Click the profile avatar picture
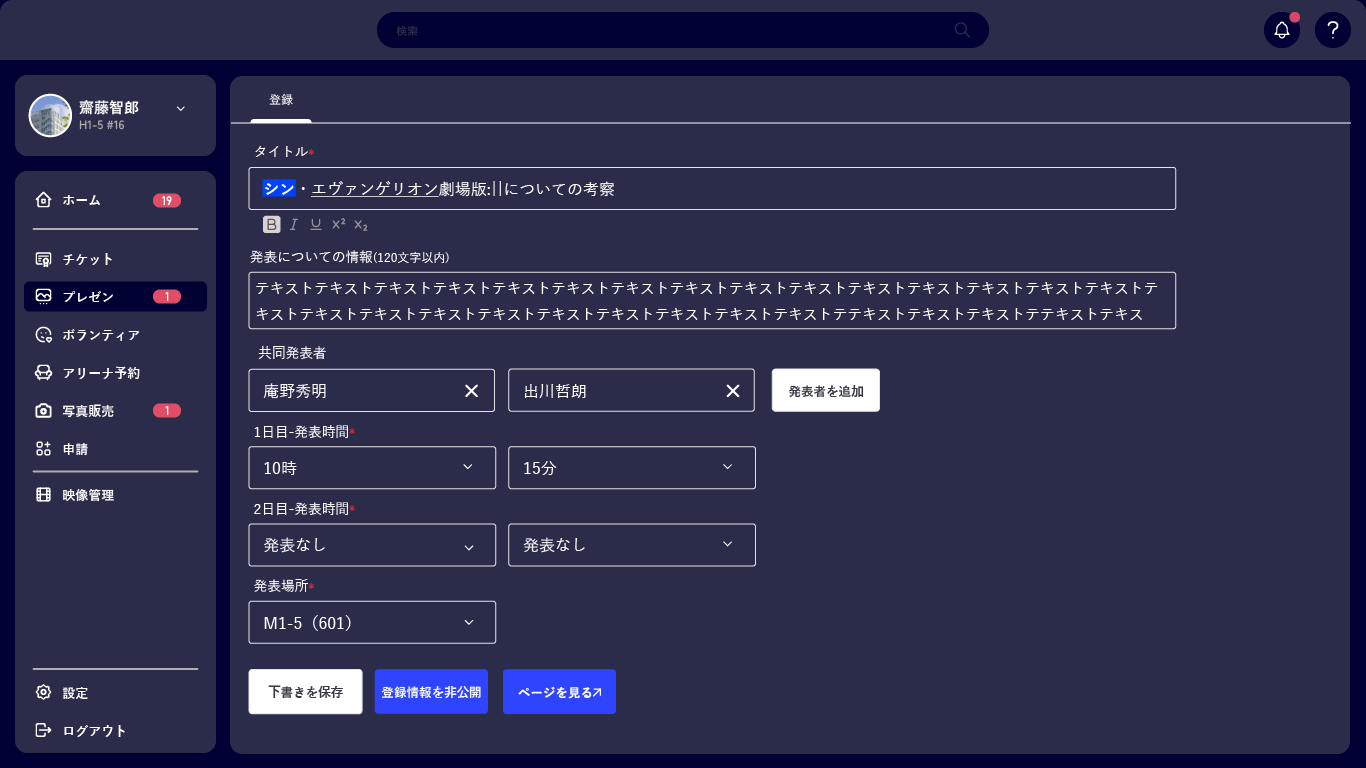The width and height of the screenshot is (1366, 768). [x=50, y=116]
